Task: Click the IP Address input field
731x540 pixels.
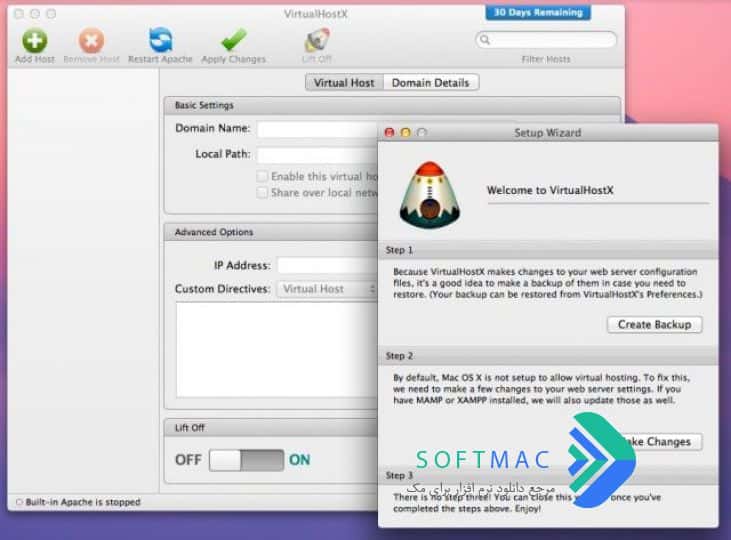Action: coord(327,265)
